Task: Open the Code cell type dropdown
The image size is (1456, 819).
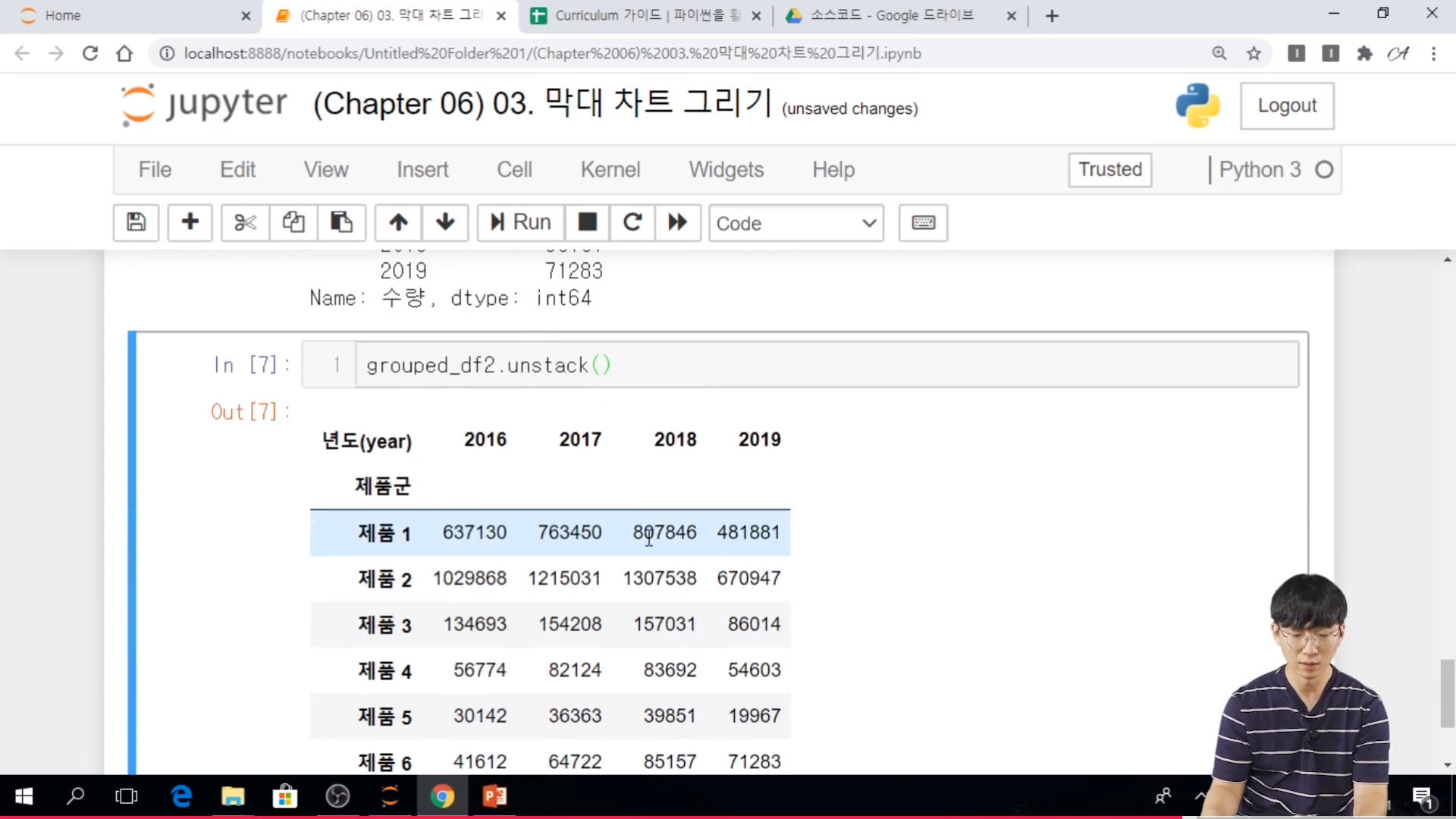Action: pyautogui.click(x=795, y=223)
